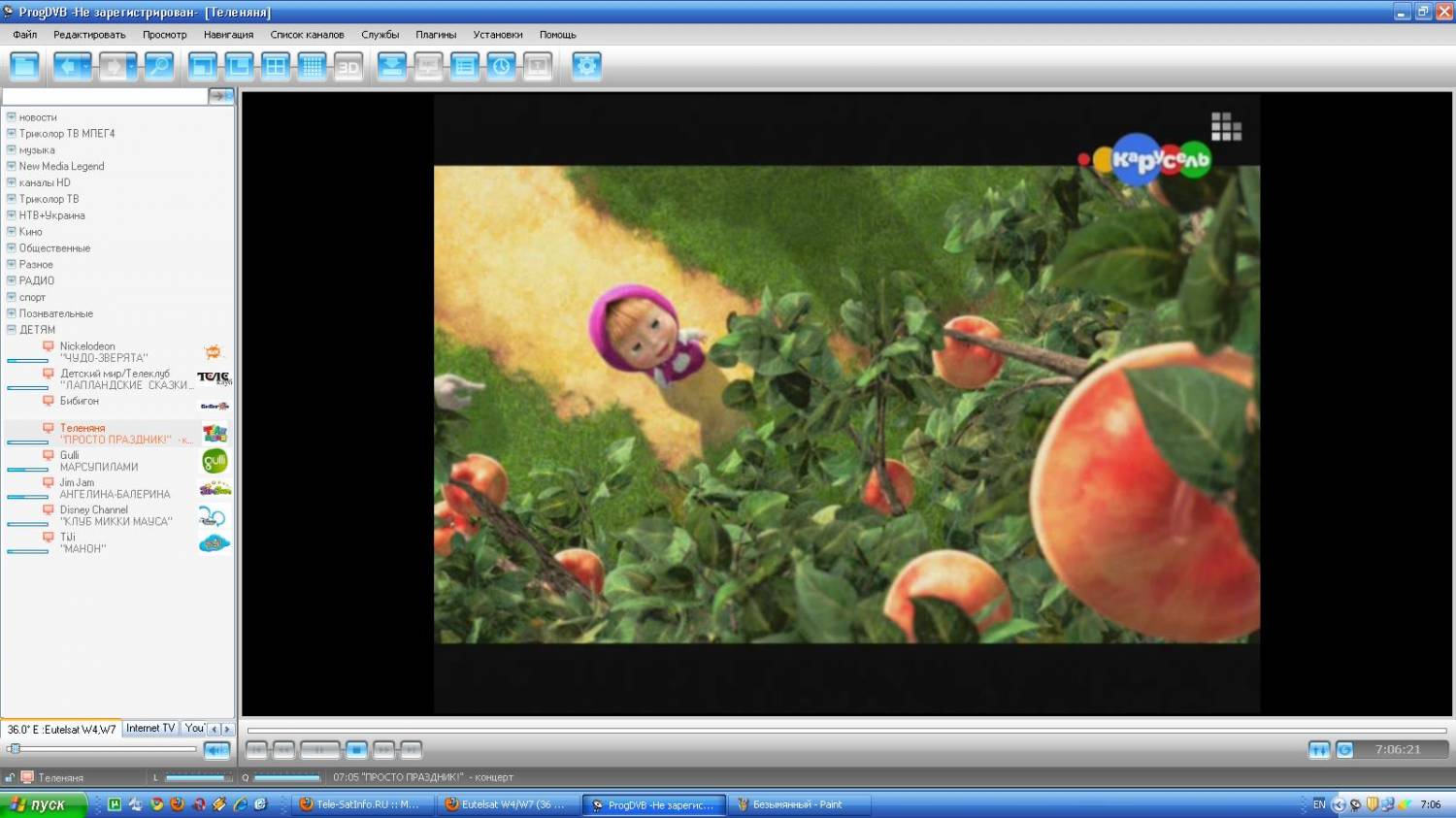Expand the каналы HD group
This screenshot has height=818, width=1456.
click(x=11, y=182)
